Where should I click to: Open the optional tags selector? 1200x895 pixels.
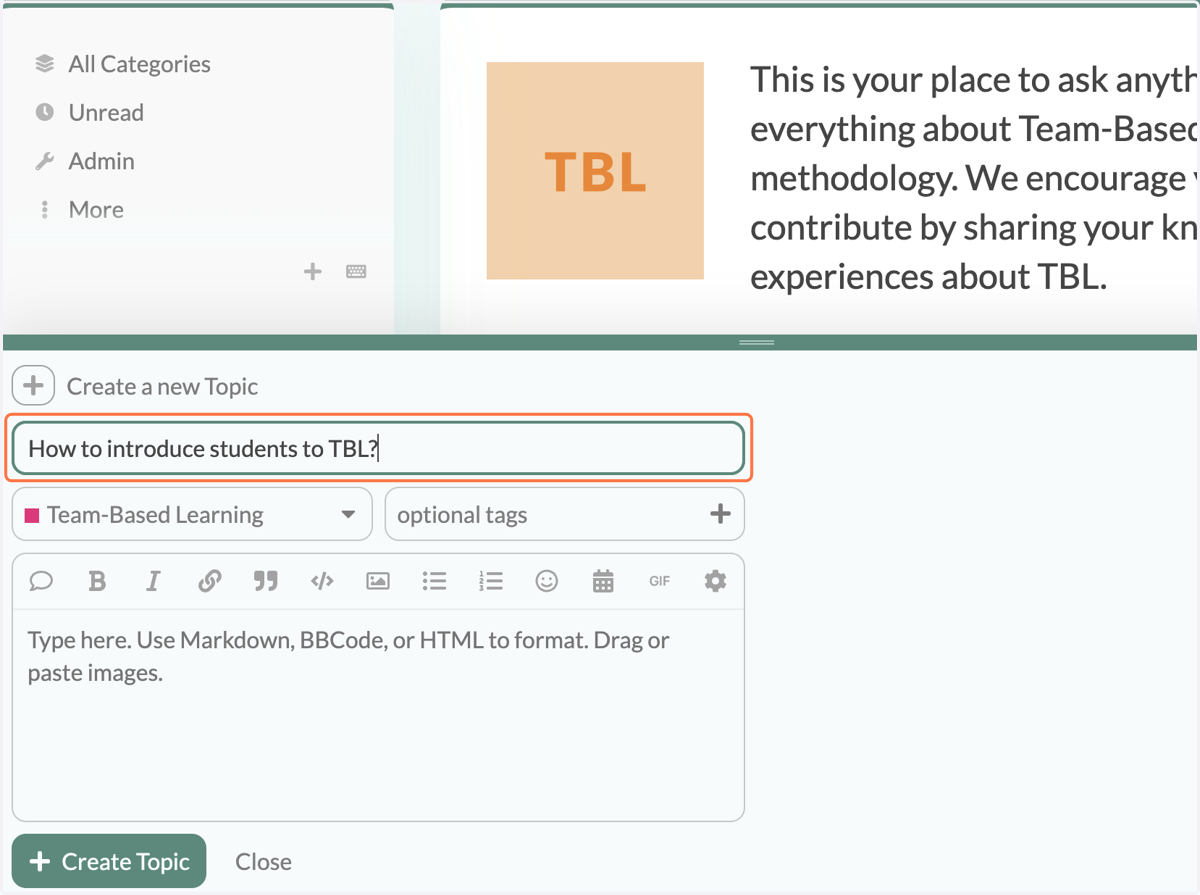tap(565, 515)
